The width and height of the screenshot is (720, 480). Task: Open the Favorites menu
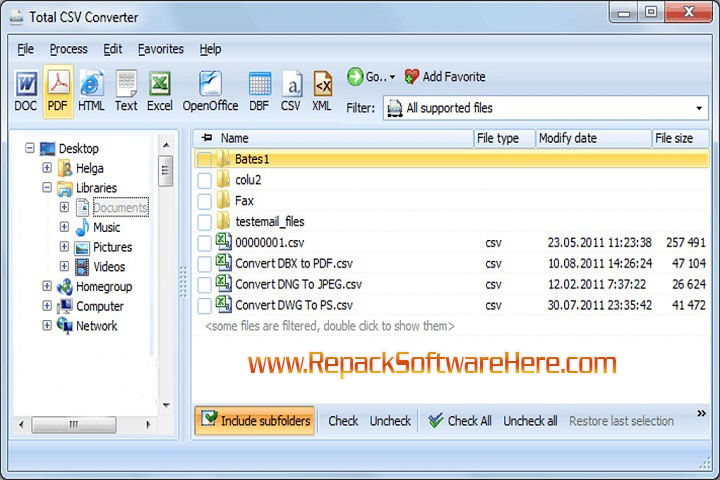161,49
